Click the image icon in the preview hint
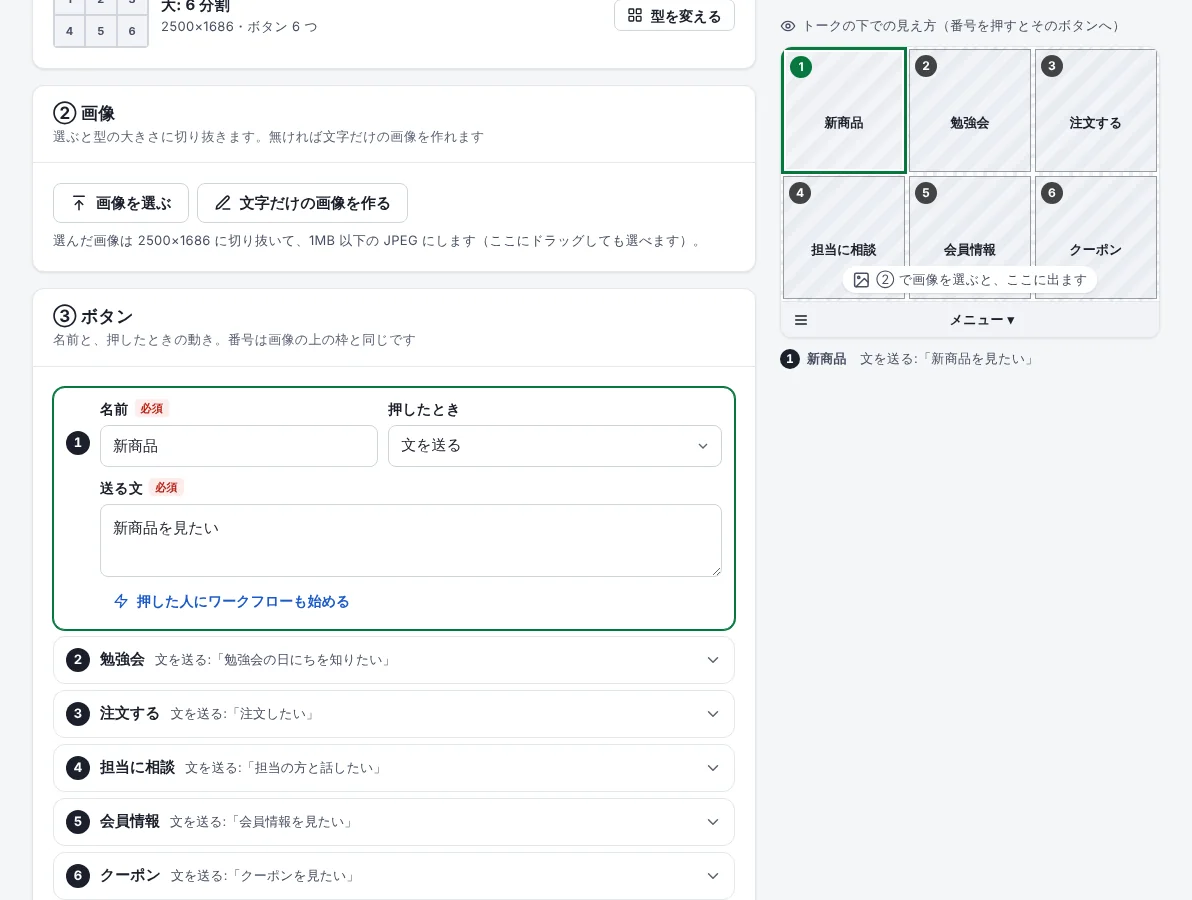Screen dimensions: 1192x900 click(861, 280)
